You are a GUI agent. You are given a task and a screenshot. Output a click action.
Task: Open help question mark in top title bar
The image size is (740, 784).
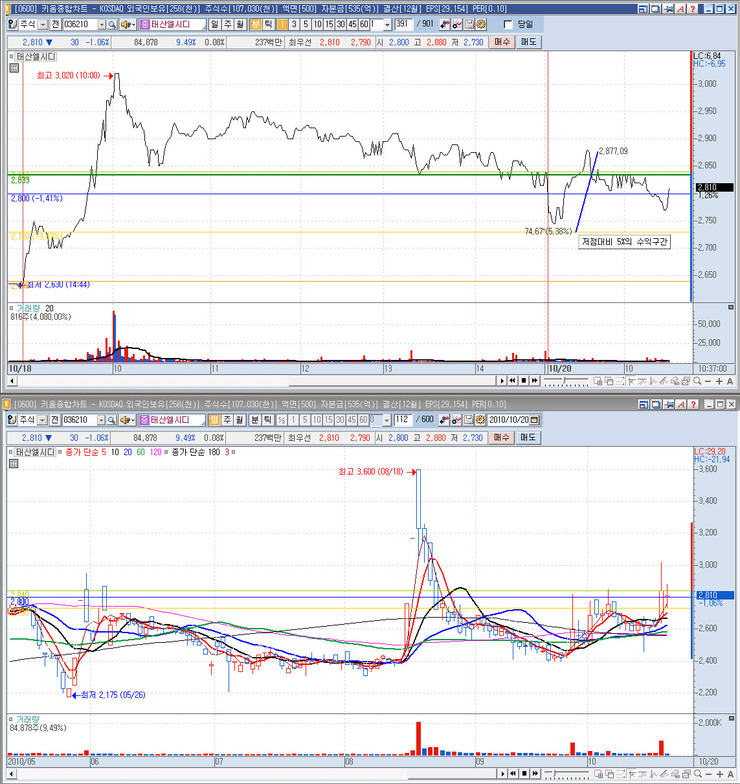692,9
